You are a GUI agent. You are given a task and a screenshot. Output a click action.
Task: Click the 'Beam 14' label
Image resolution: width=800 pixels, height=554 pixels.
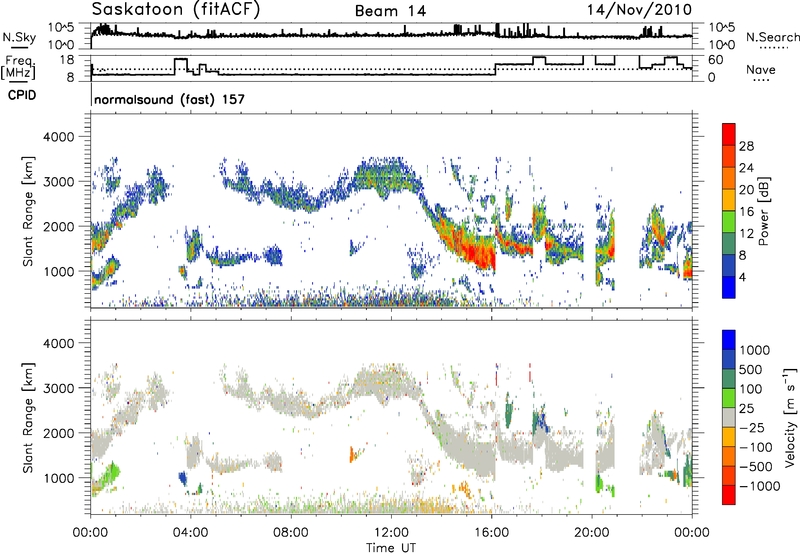click(390, 11)
